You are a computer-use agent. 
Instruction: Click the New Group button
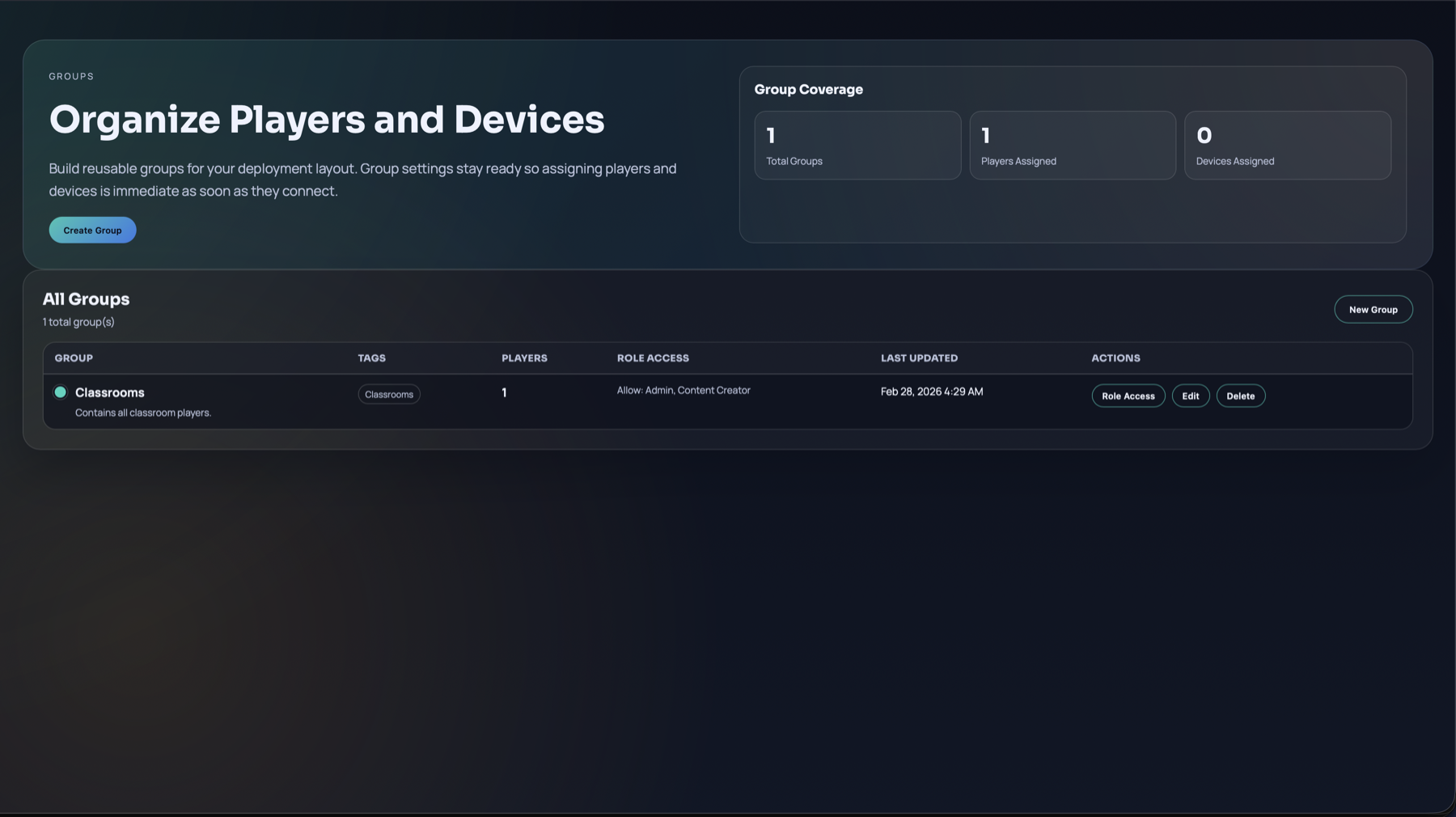click(x=1373, y=309)
